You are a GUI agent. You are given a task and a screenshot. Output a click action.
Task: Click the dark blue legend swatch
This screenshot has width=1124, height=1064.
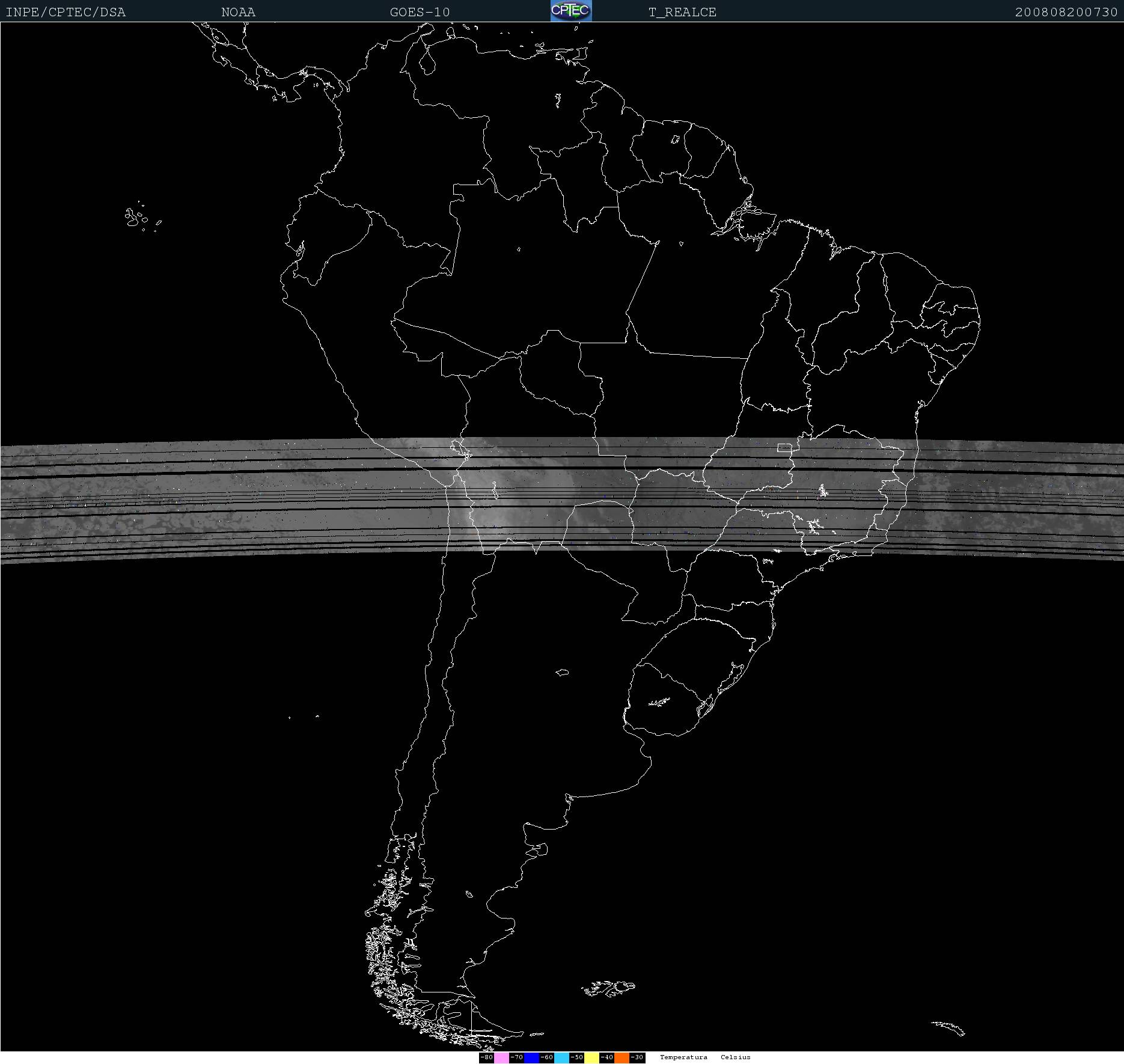(531, 1057)
